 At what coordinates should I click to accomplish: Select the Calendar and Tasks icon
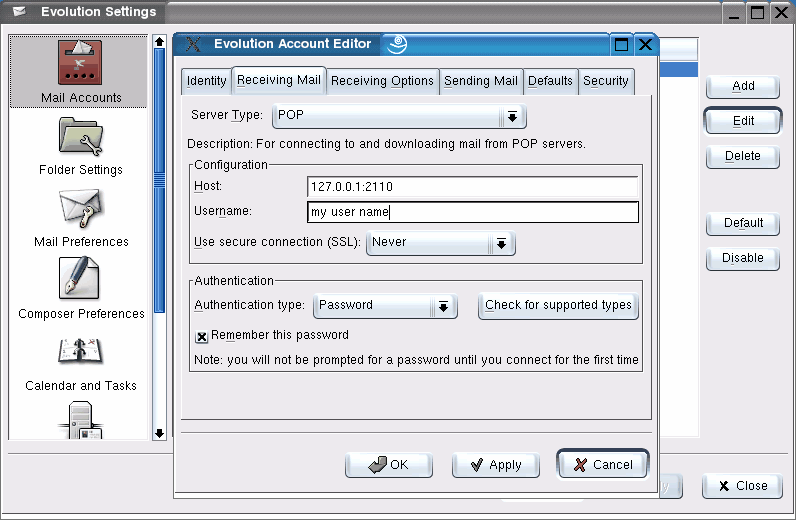[80, 351]
